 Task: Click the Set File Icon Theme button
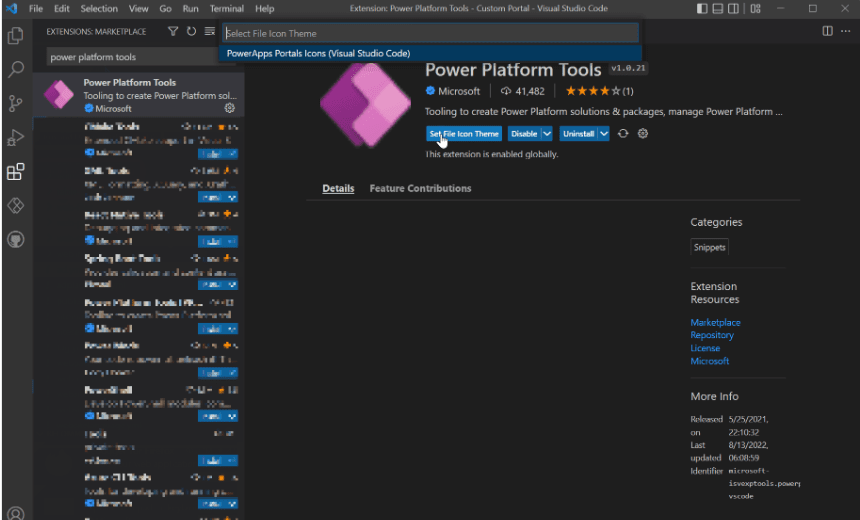point(464,134)
